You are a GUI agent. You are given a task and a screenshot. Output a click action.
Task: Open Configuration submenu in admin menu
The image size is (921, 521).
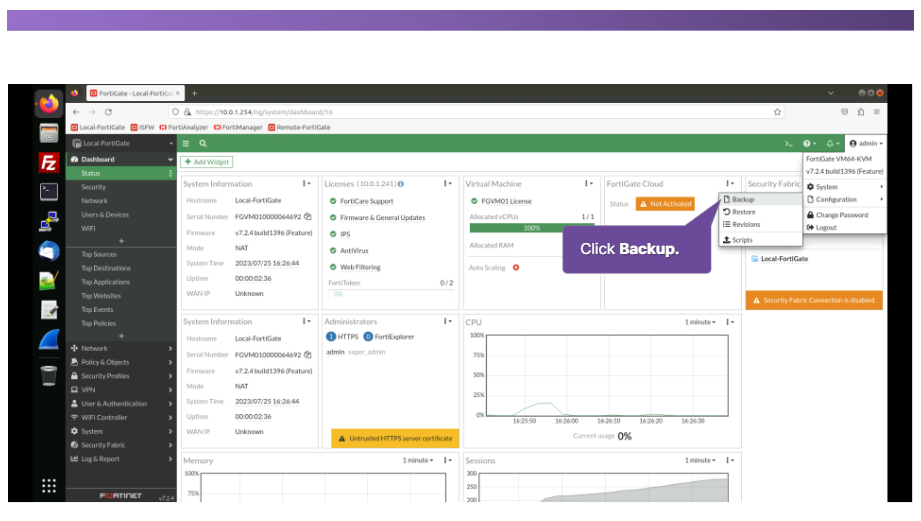pyautogui.click(x=844, y=200)
